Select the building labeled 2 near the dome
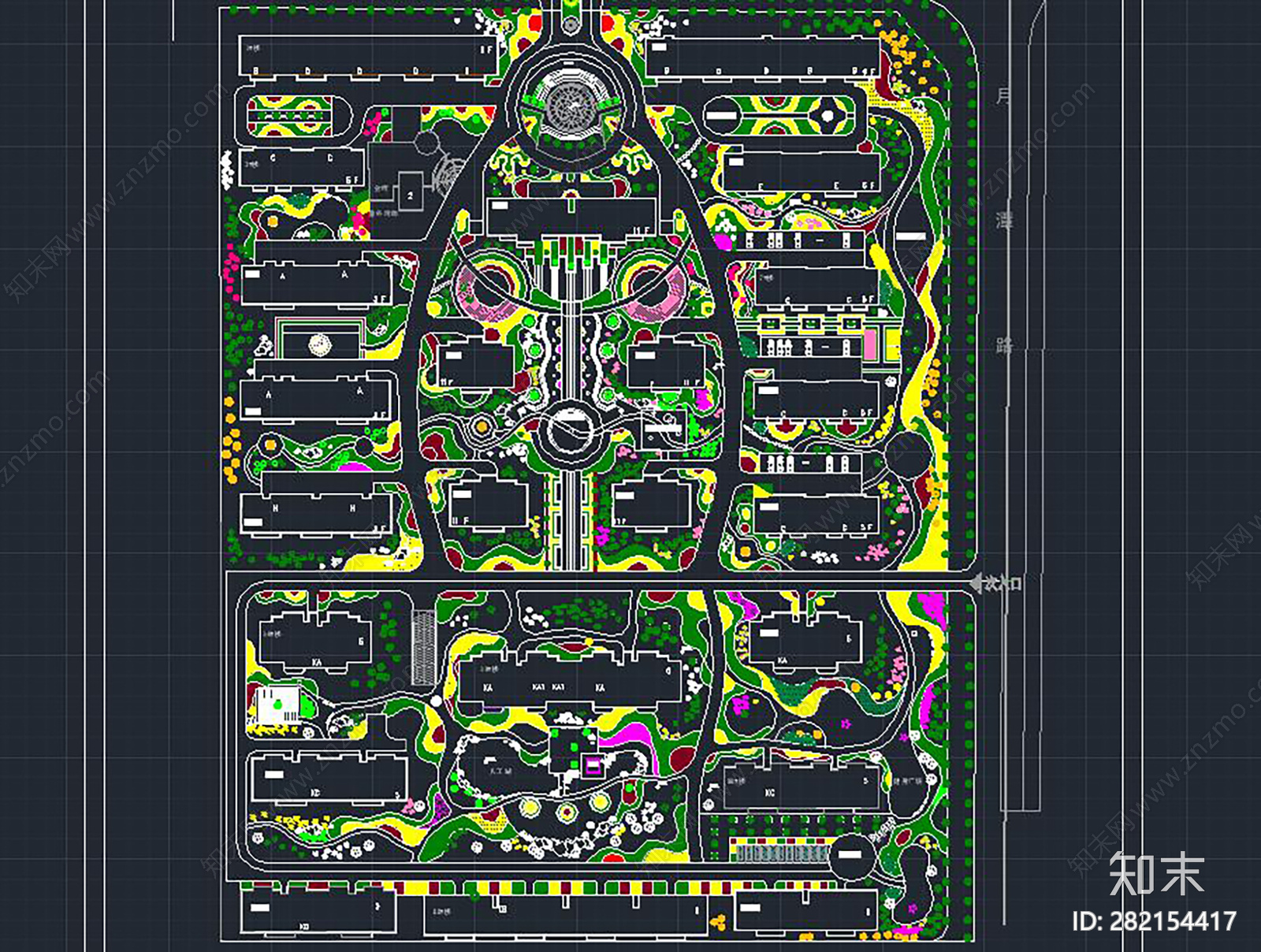Image resolution: width=1261 pixels, height=952 pixels. (x=410, y=192)
